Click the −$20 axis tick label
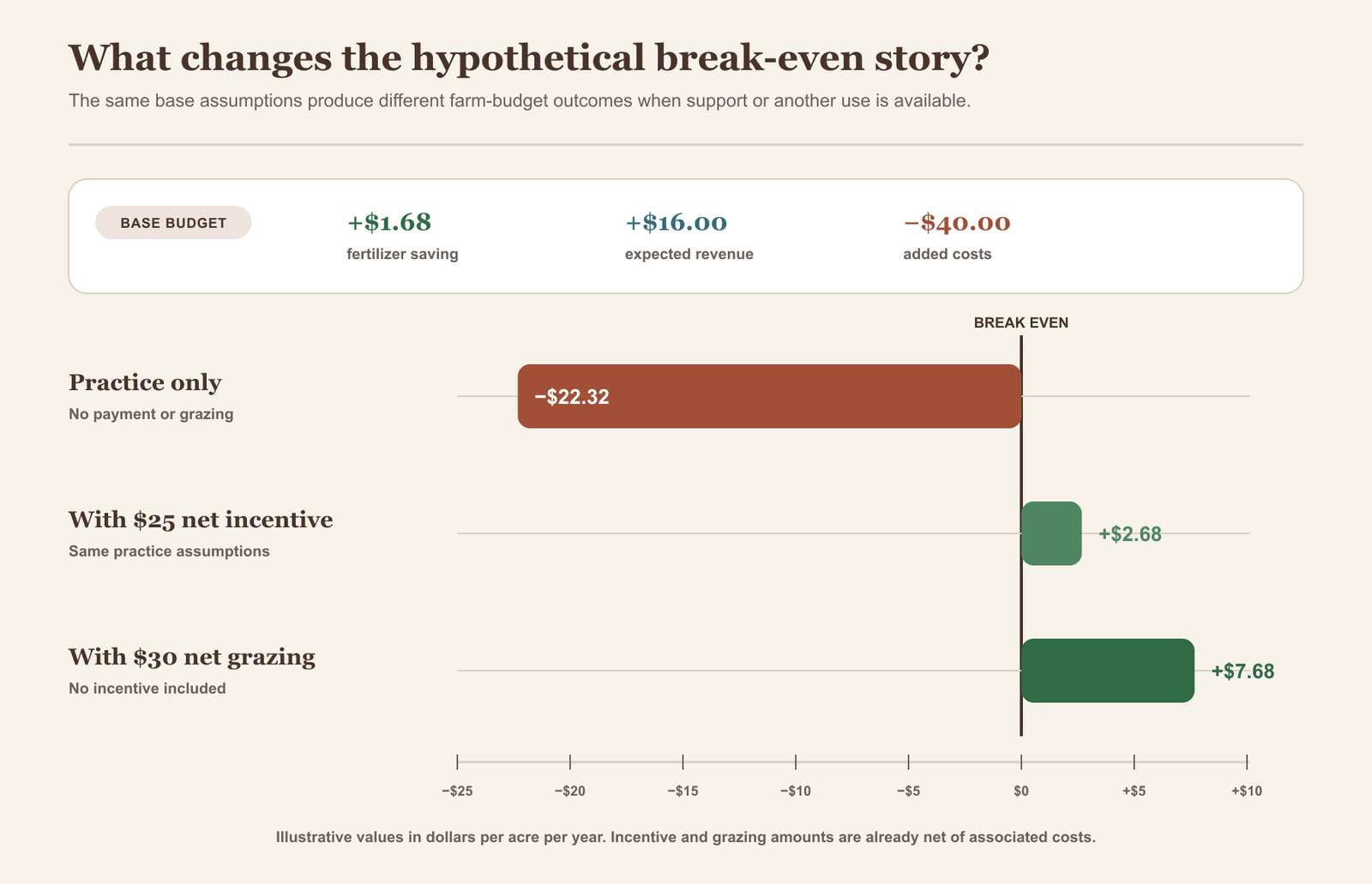Image resolution: width=1372 pixels, height=884 pixels. tap(570, 791)
